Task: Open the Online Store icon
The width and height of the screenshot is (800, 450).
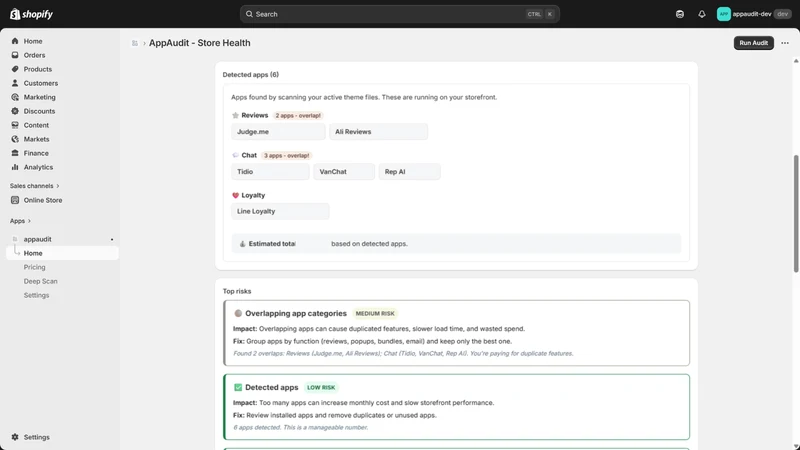Action: tap(15, 200)
